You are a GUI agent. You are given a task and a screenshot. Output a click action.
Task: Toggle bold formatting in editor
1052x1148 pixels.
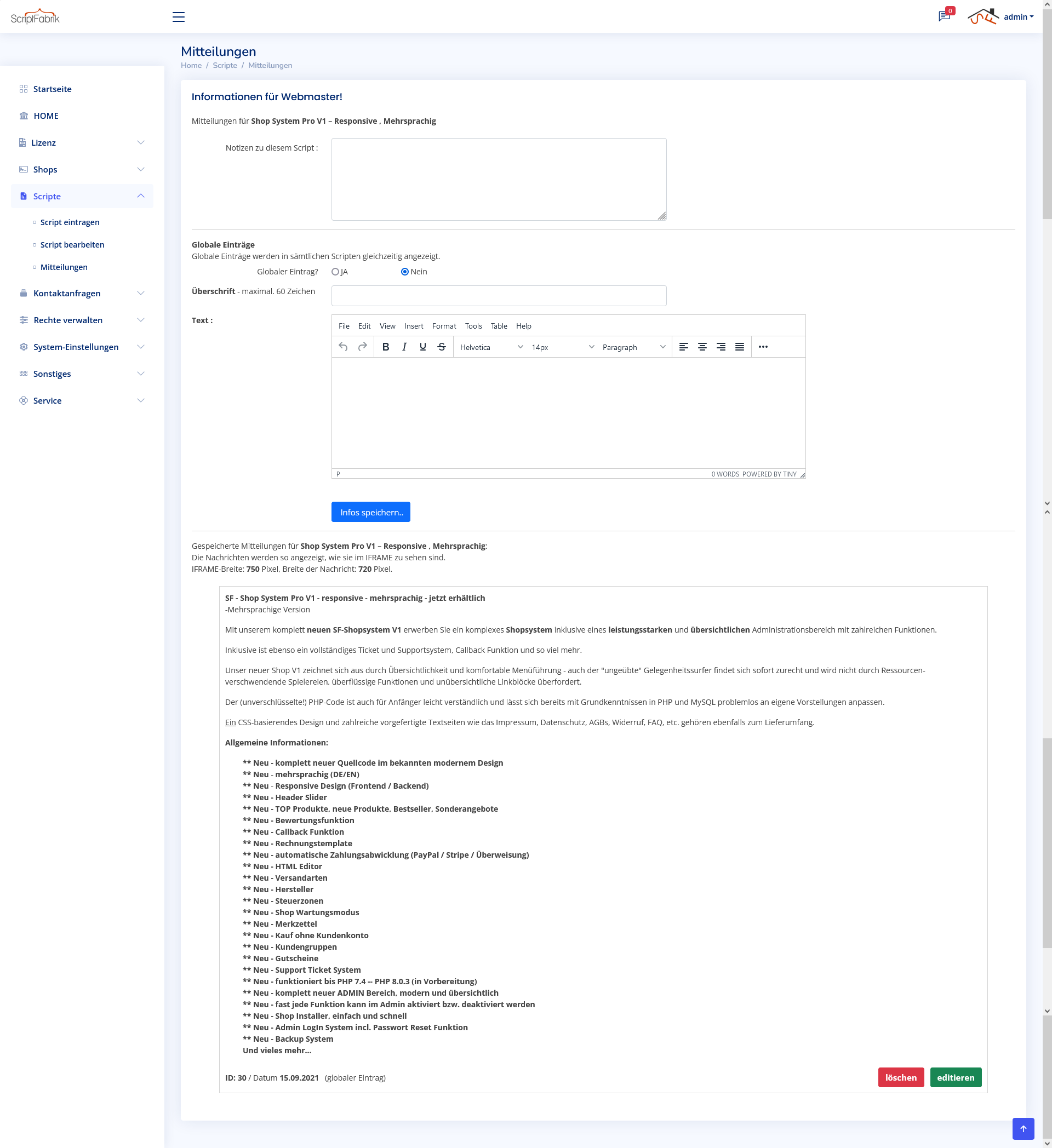[386, 347]
